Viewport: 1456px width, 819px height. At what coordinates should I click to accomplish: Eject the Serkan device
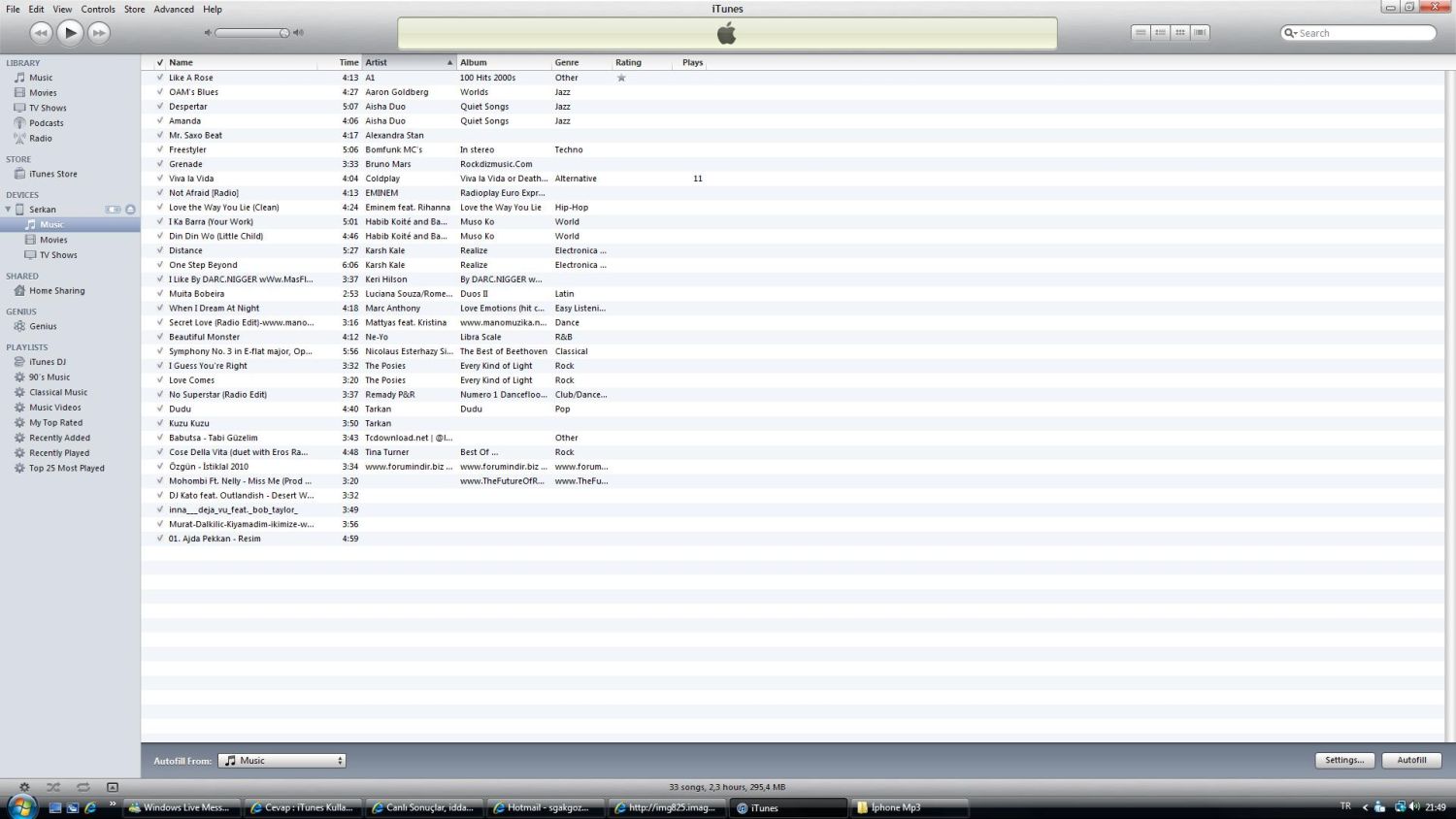(x=130, y=210)
